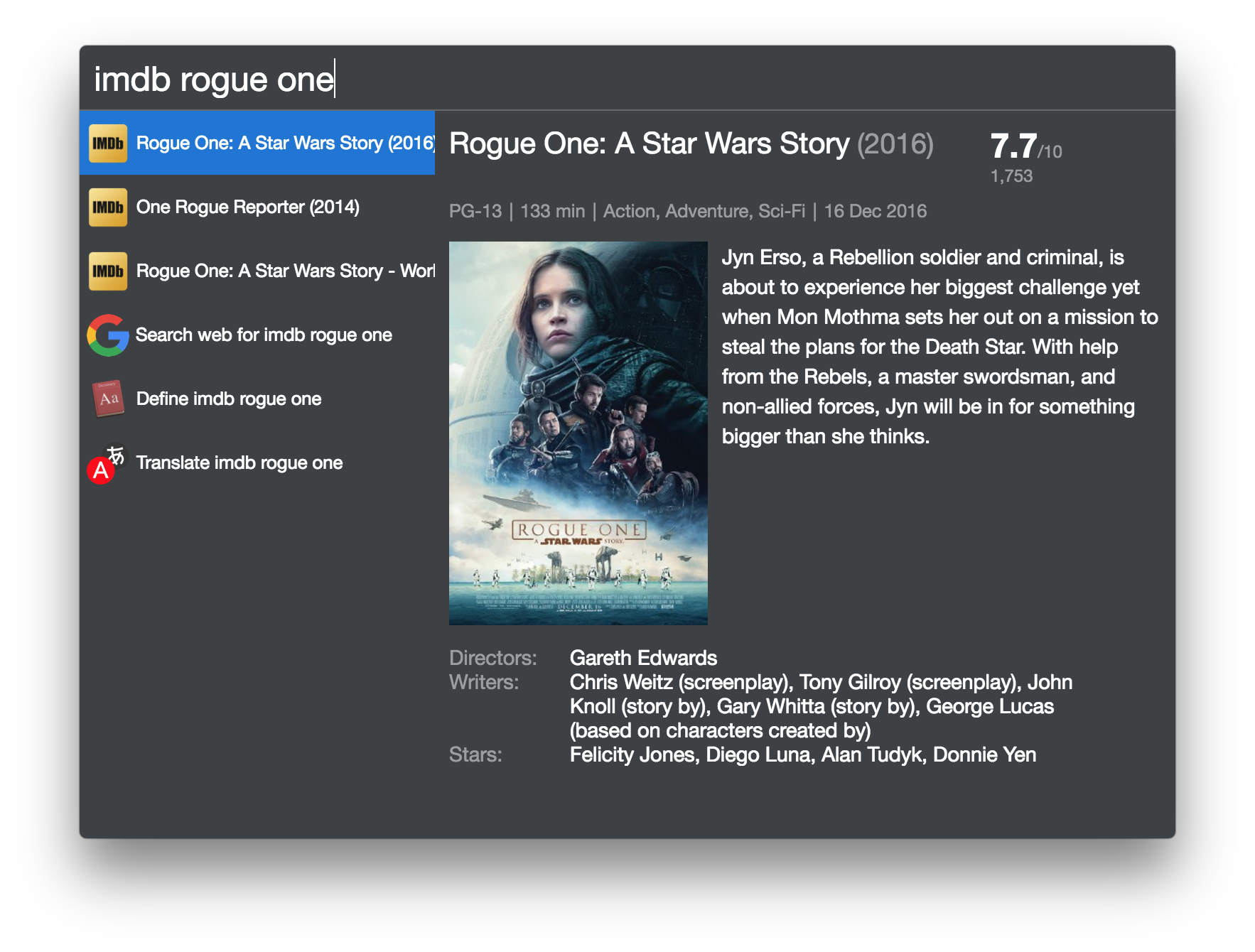Click writer Chris Weitz (screenplay)
Screen dimensions: 1255x952
(681, 682)
